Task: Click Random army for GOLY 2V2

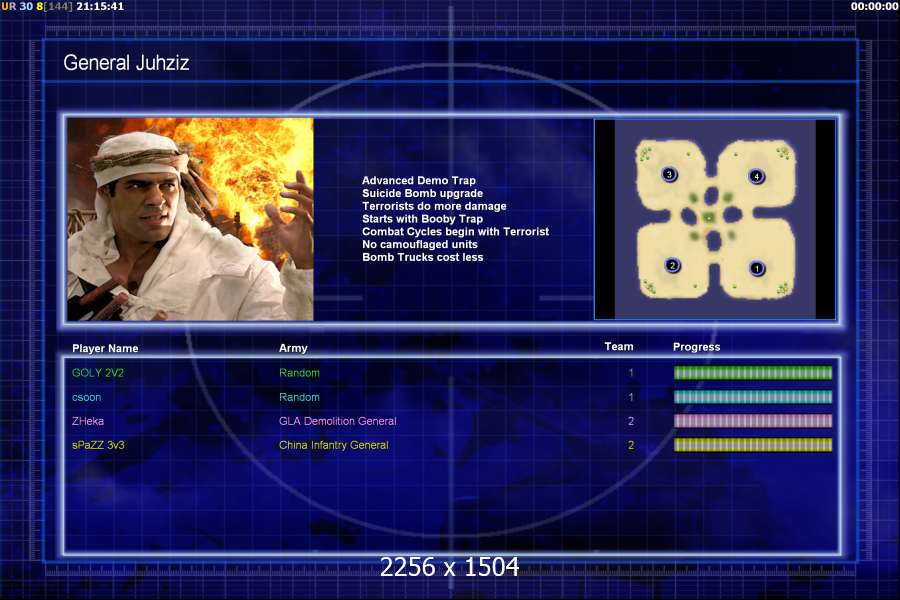Action: 299,373
